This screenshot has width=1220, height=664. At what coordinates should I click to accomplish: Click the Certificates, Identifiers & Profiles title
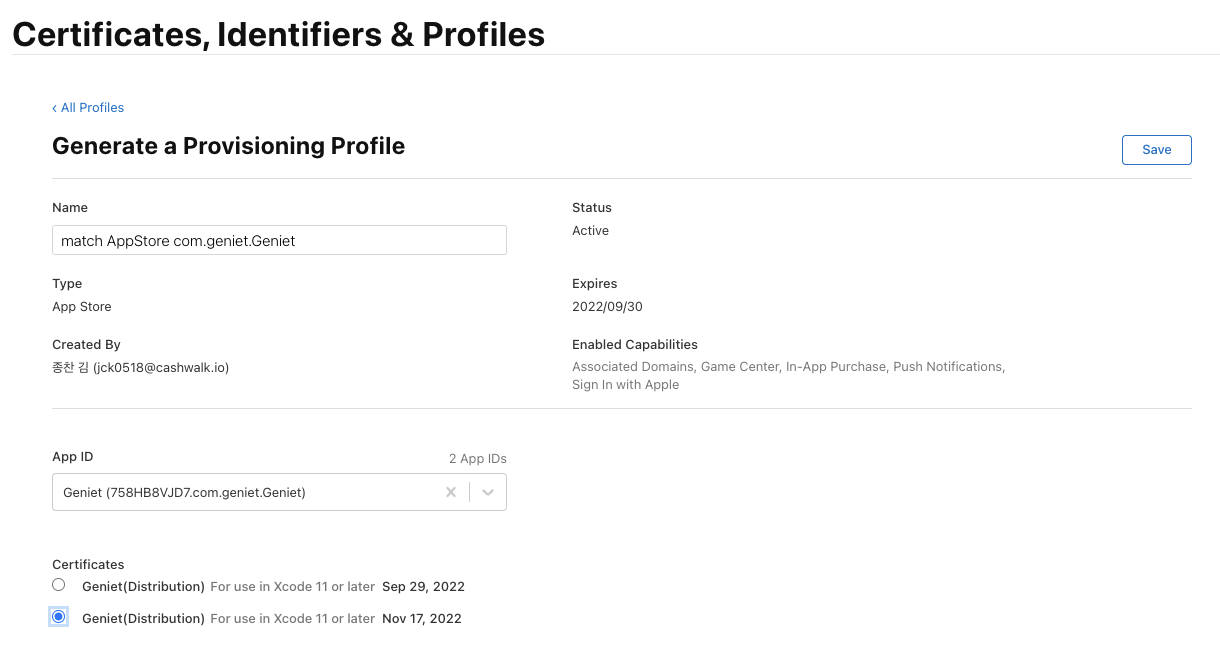pyautogui.click(x=279, y=34)
